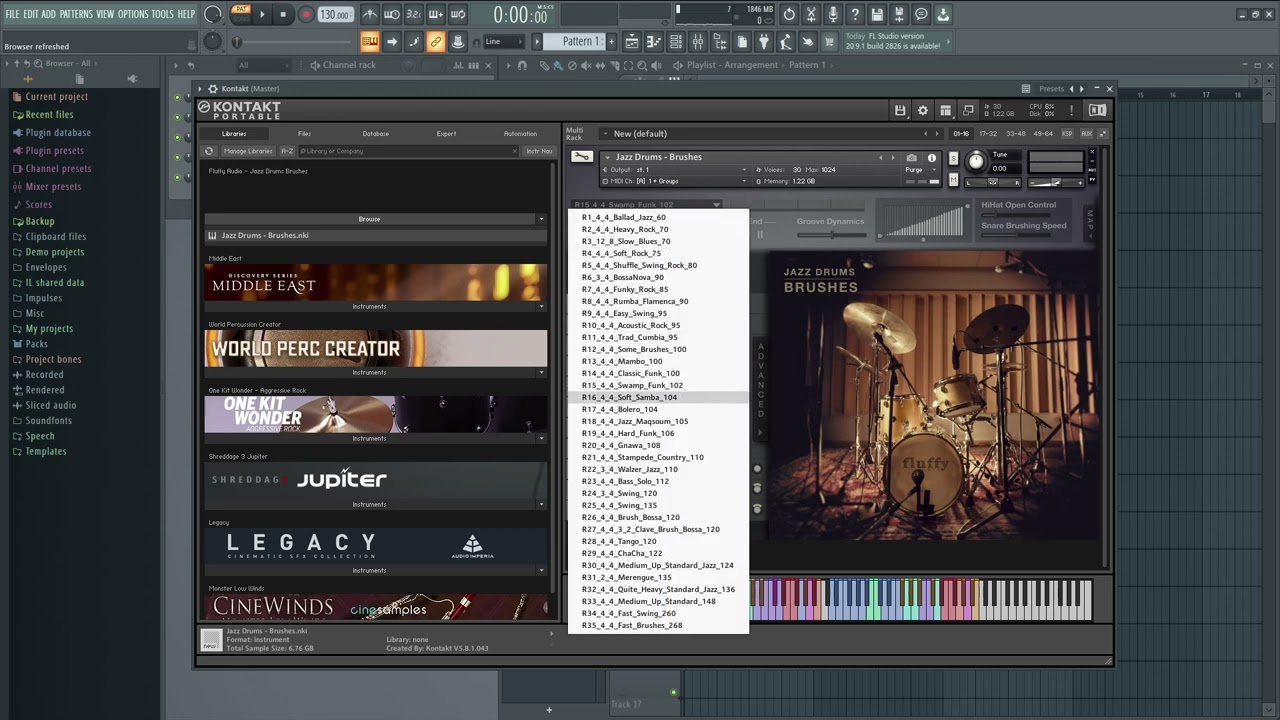Viewport: 1280px width, 720px height.
Task: Click the metronome icon in toolbar
Action: [x=370, y=15]
